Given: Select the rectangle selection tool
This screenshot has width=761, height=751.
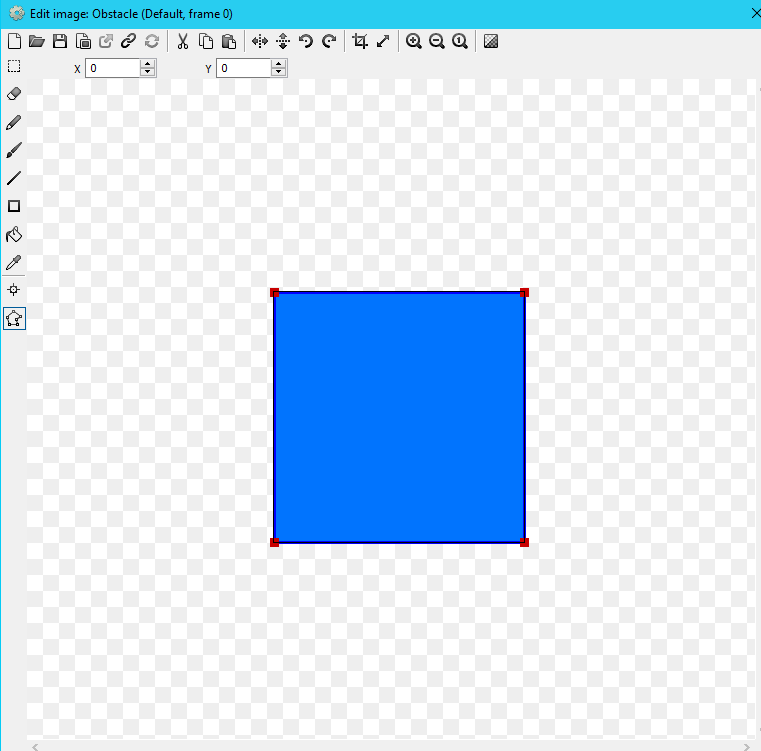Looking at the screenshot, I should (x=14, y=66).
